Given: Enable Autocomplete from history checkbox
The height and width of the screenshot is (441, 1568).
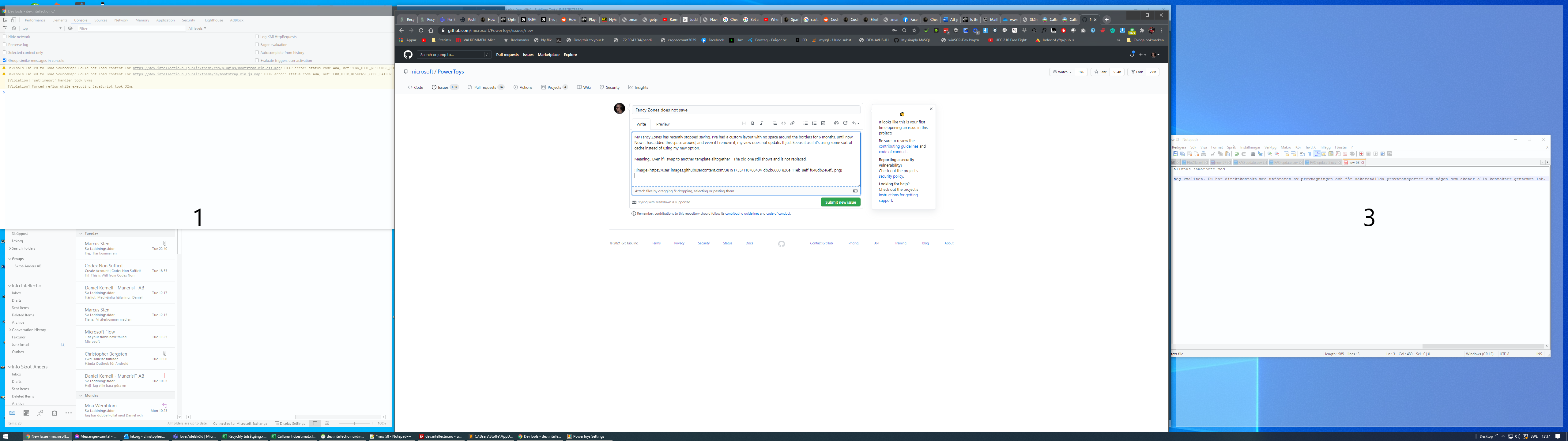Looking at the screenshot, I should 257,52.
